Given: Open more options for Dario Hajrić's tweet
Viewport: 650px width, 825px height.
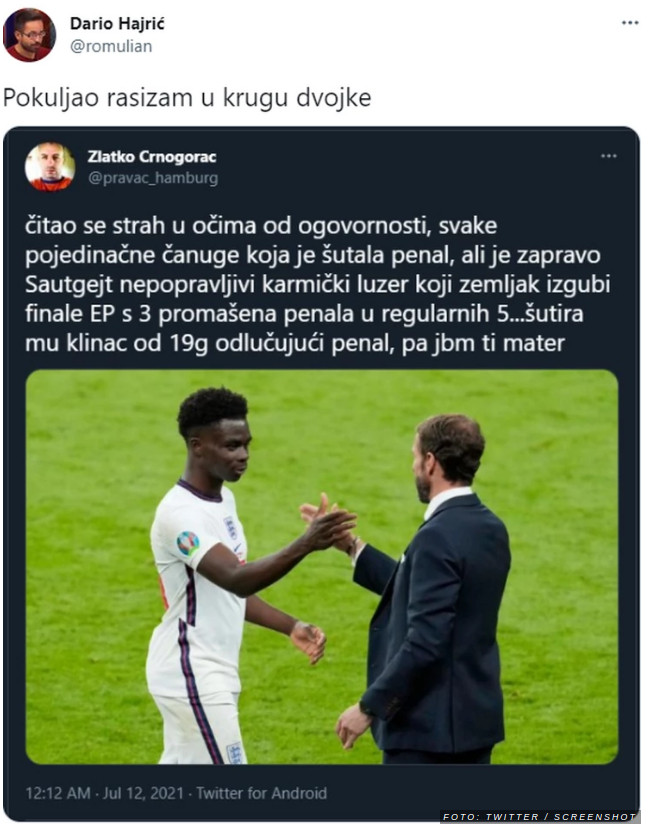Looking at the screenshot, I should tap(629, 23).
